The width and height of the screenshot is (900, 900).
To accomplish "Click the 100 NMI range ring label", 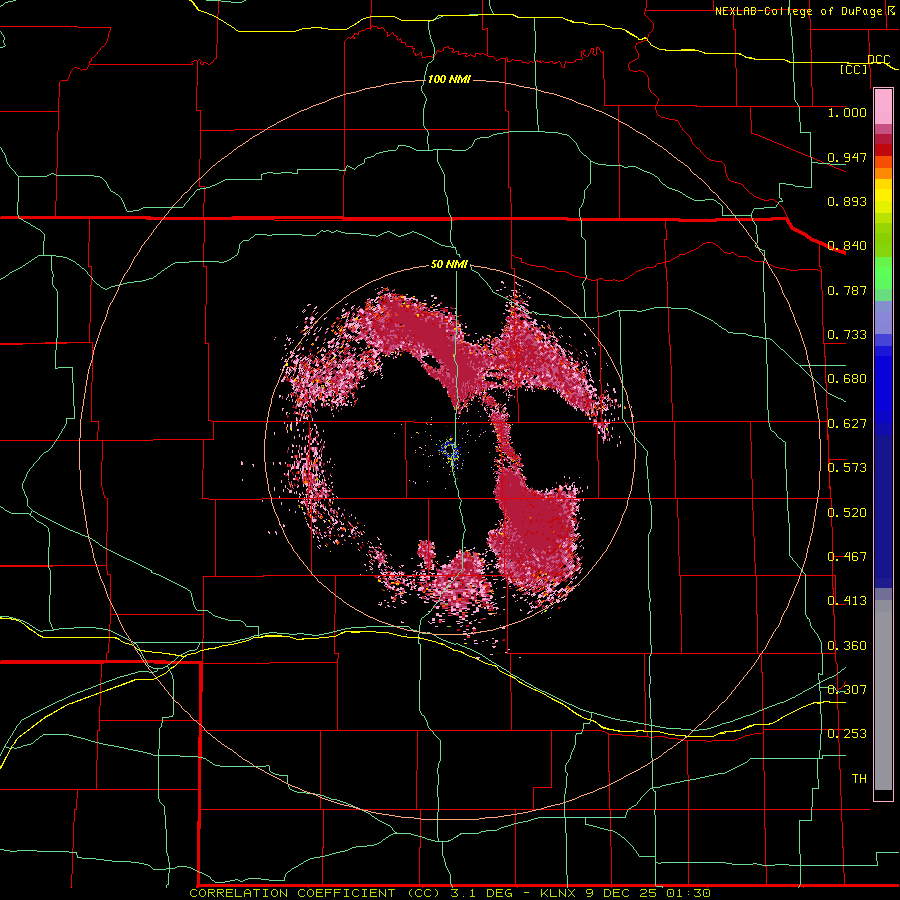I will [x=449, y=79].
